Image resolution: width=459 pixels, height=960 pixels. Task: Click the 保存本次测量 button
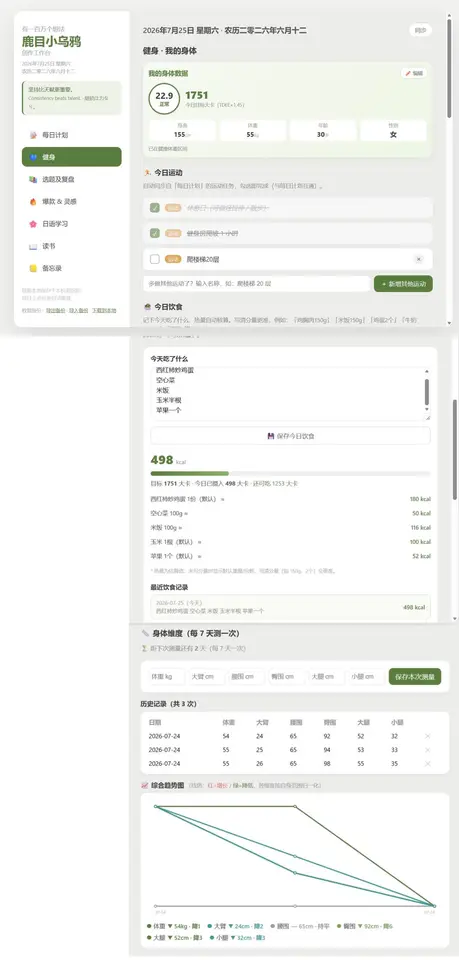[415, 677]
